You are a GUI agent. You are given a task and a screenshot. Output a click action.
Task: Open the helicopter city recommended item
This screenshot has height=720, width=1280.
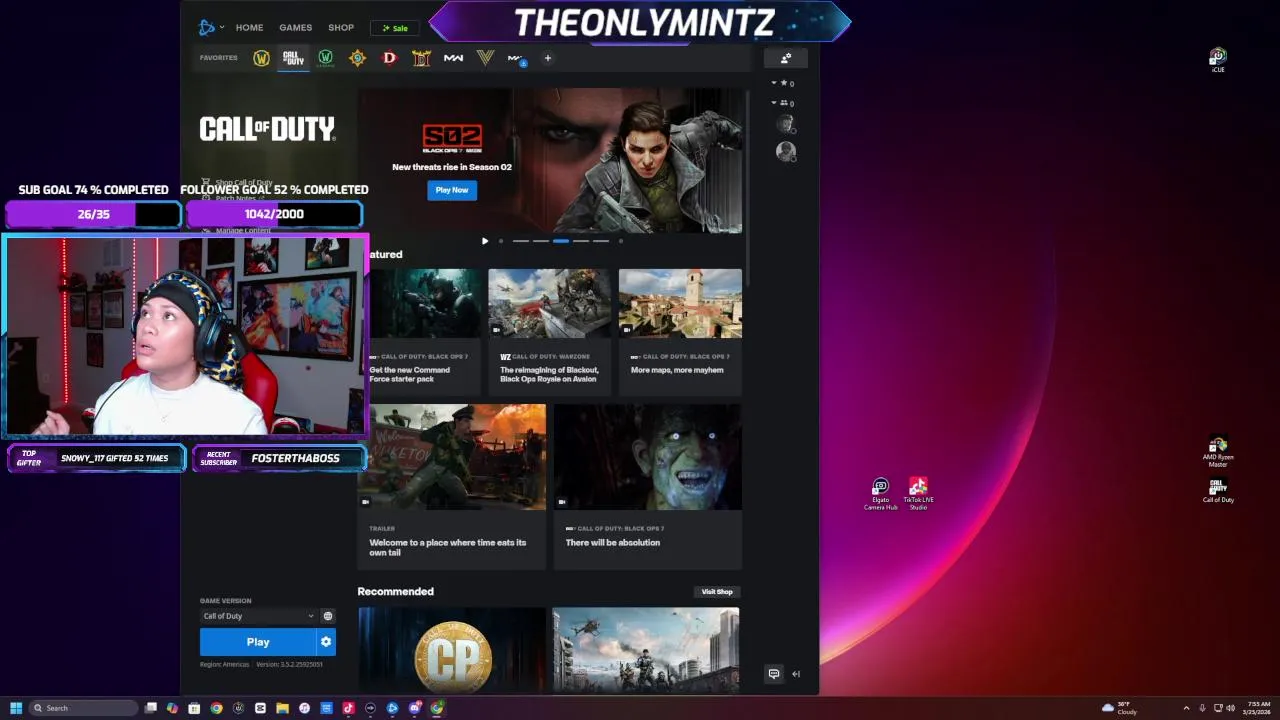[646, 650]
